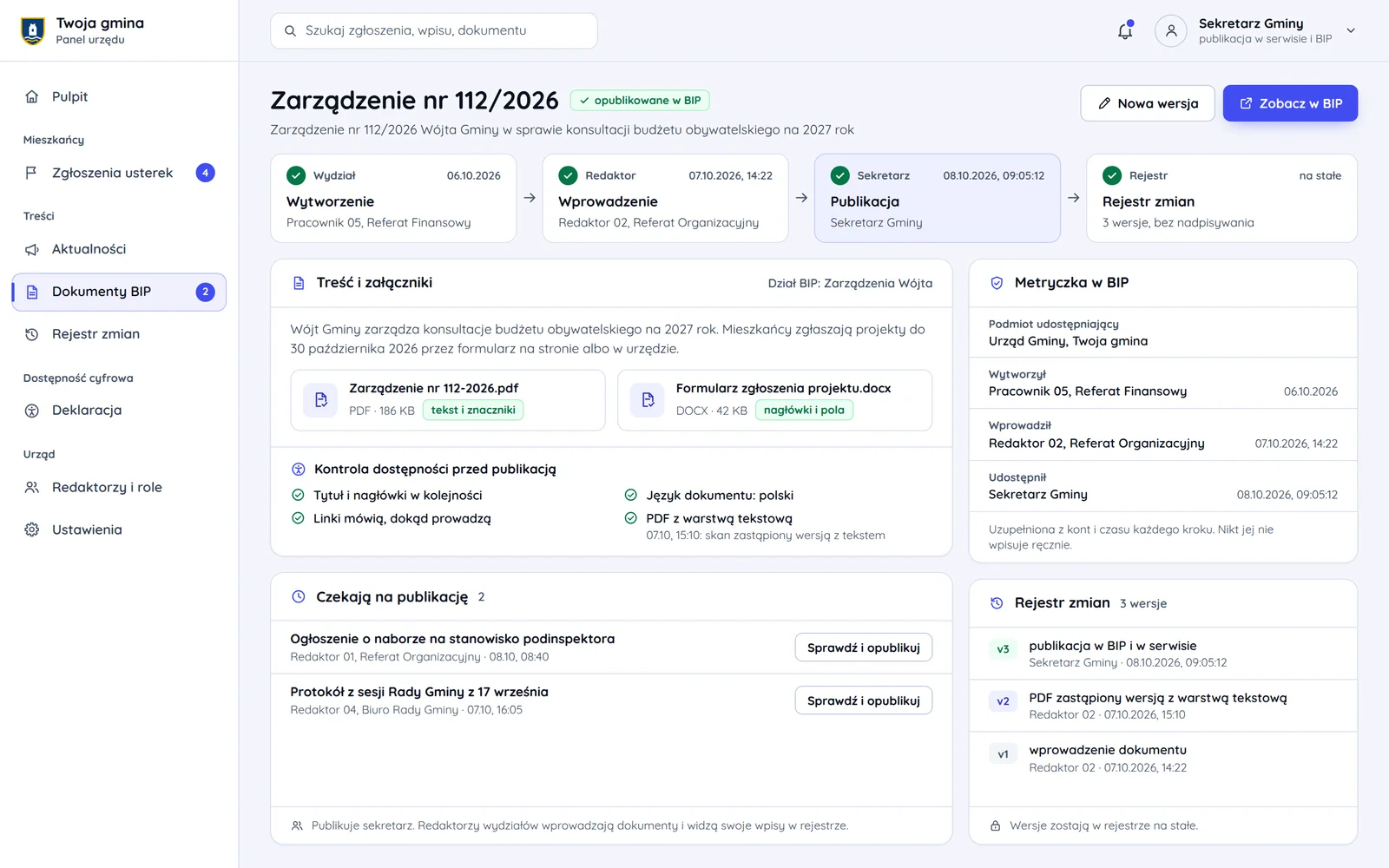Click clock icon by Czekają na publikację

click(299, 597)
